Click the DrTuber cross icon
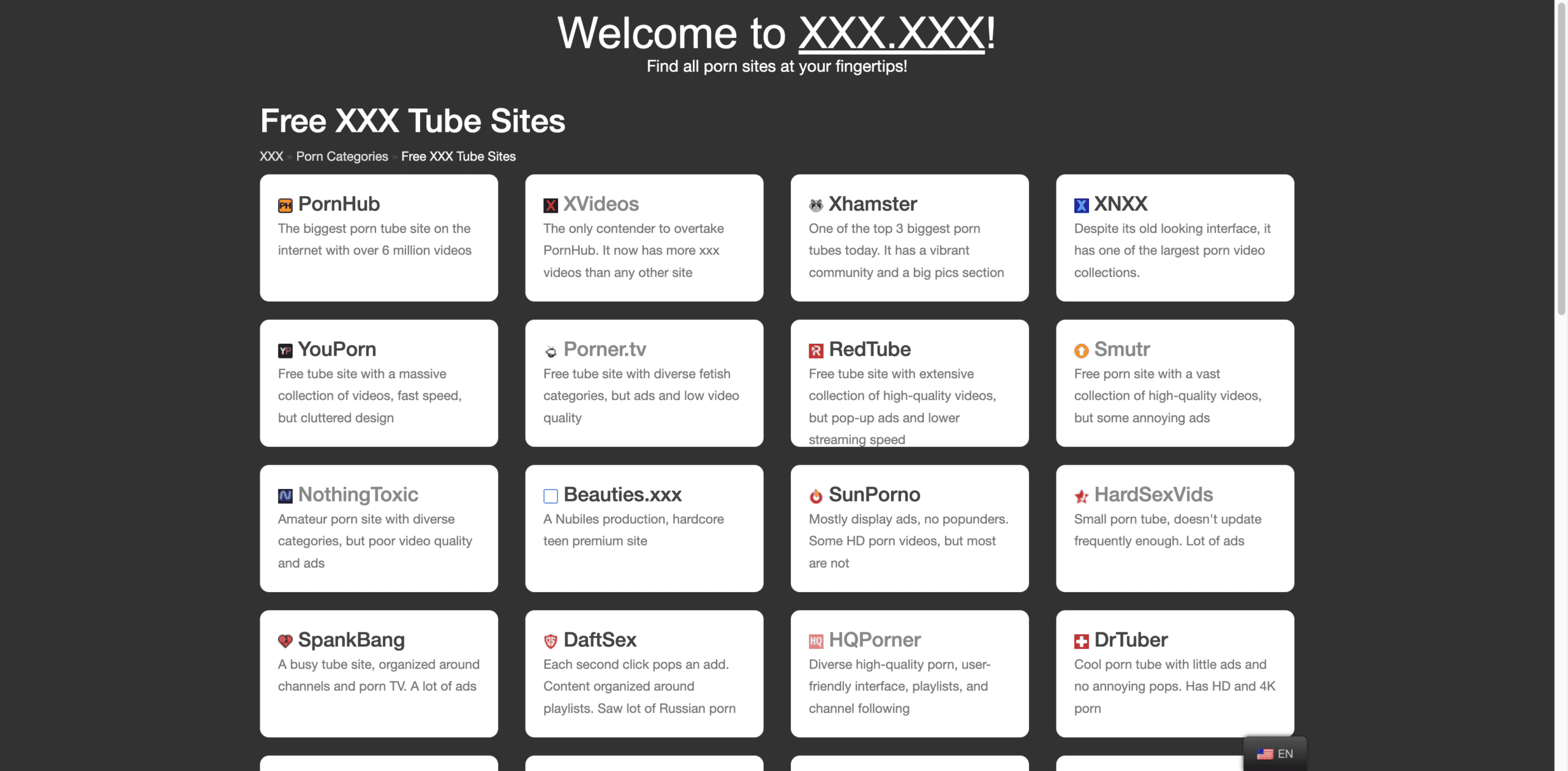The width and height of the screenshot is (1568, 771). coord(1080,640)
